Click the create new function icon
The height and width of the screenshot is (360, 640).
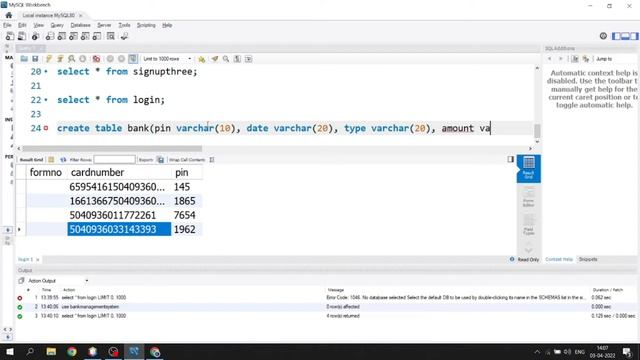pos(97,37)
